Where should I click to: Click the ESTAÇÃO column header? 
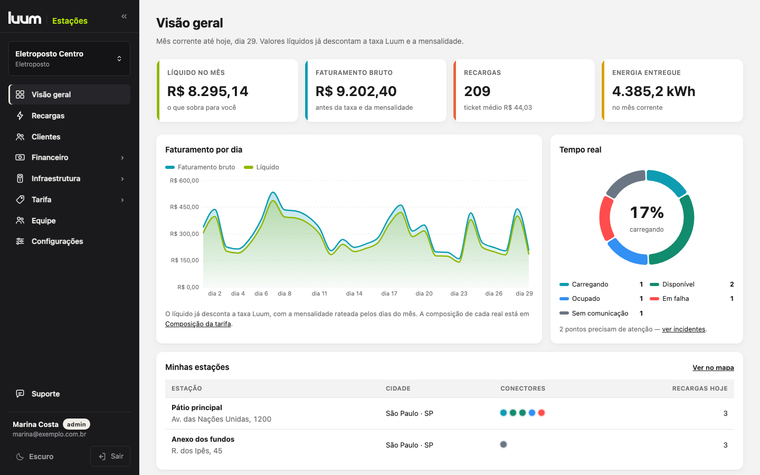click(187, 389)
